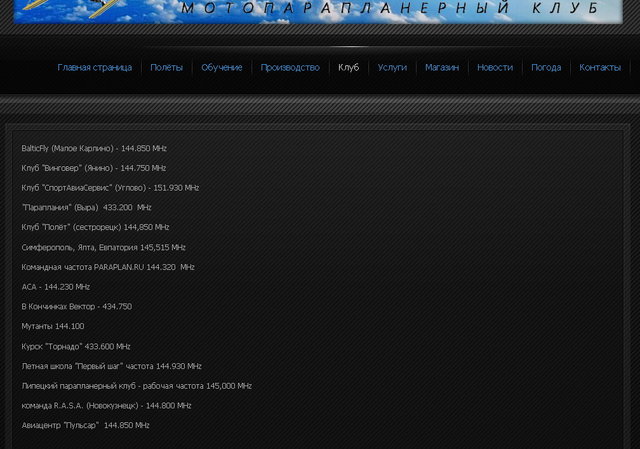
Task: Open the Новости section
Action: click(494, 68)
